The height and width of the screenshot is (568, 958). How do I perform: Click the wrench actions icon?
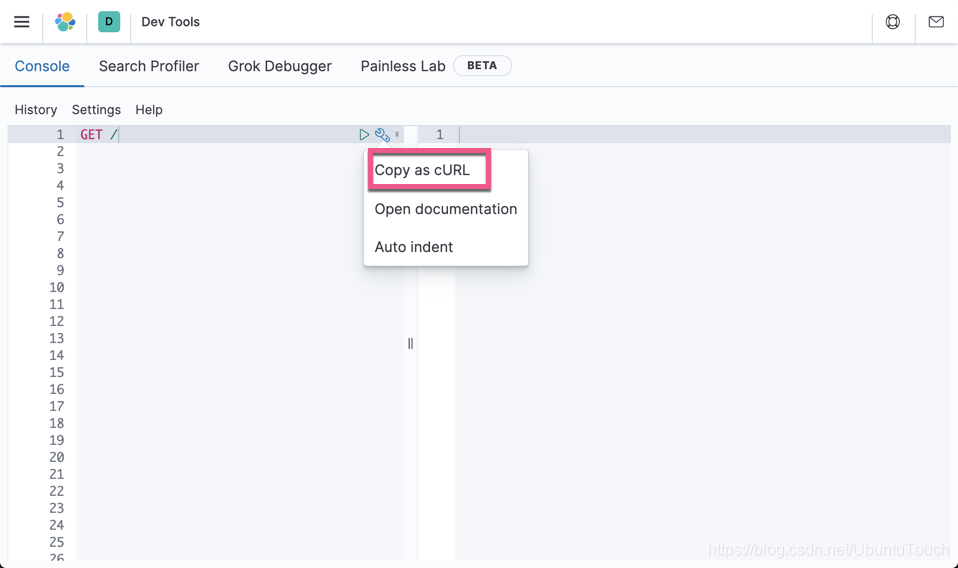click(x=382, y=134)
